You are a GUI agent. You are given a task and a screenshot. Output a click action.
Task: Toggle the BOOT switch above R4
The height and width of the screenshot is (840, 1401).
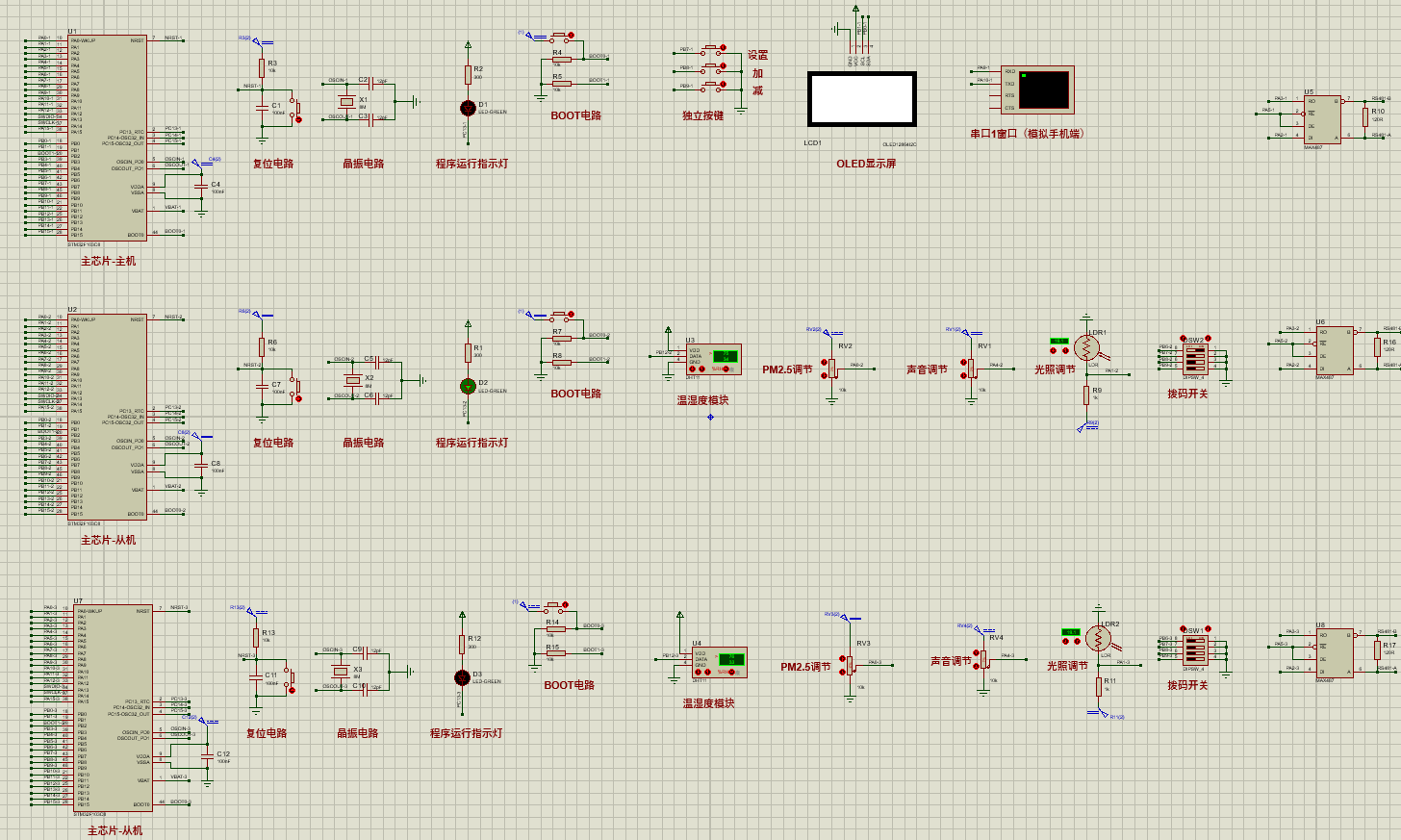(x=562, y=38)
